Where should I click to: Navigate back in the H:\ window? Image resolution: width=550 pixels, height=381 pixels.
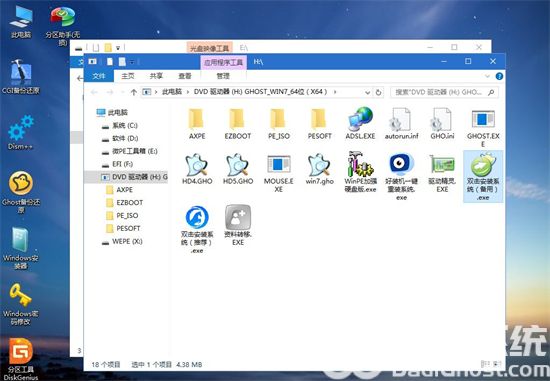[94, 92]
